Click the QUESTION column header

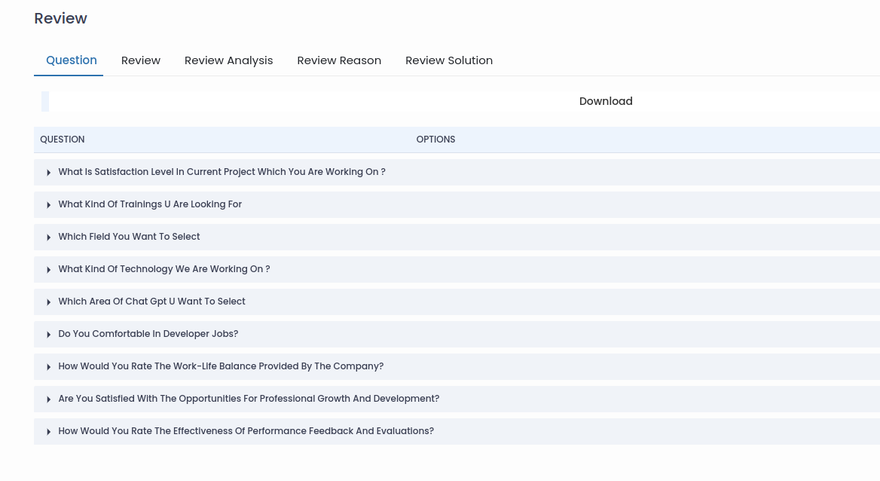click(62, 140)
